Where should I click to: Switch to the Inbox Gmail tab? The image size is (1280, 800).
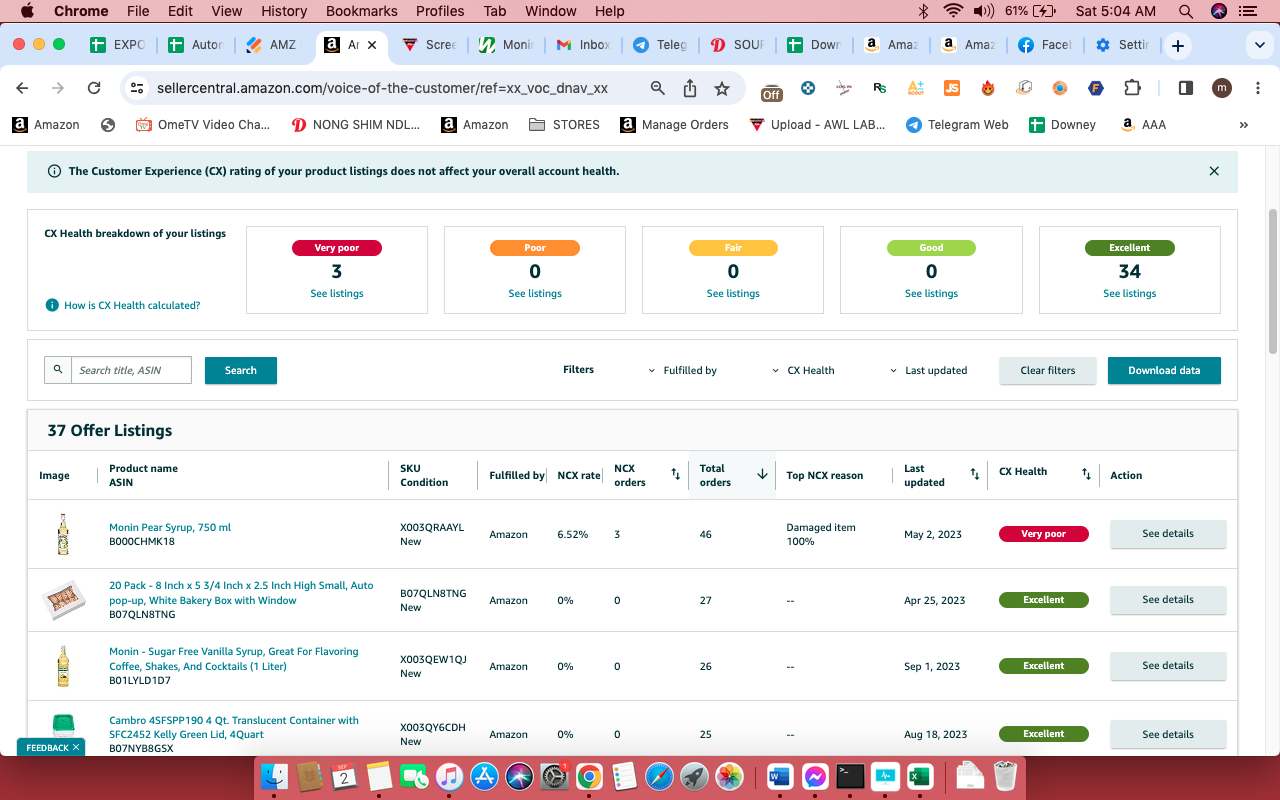[x=584, y=45]
